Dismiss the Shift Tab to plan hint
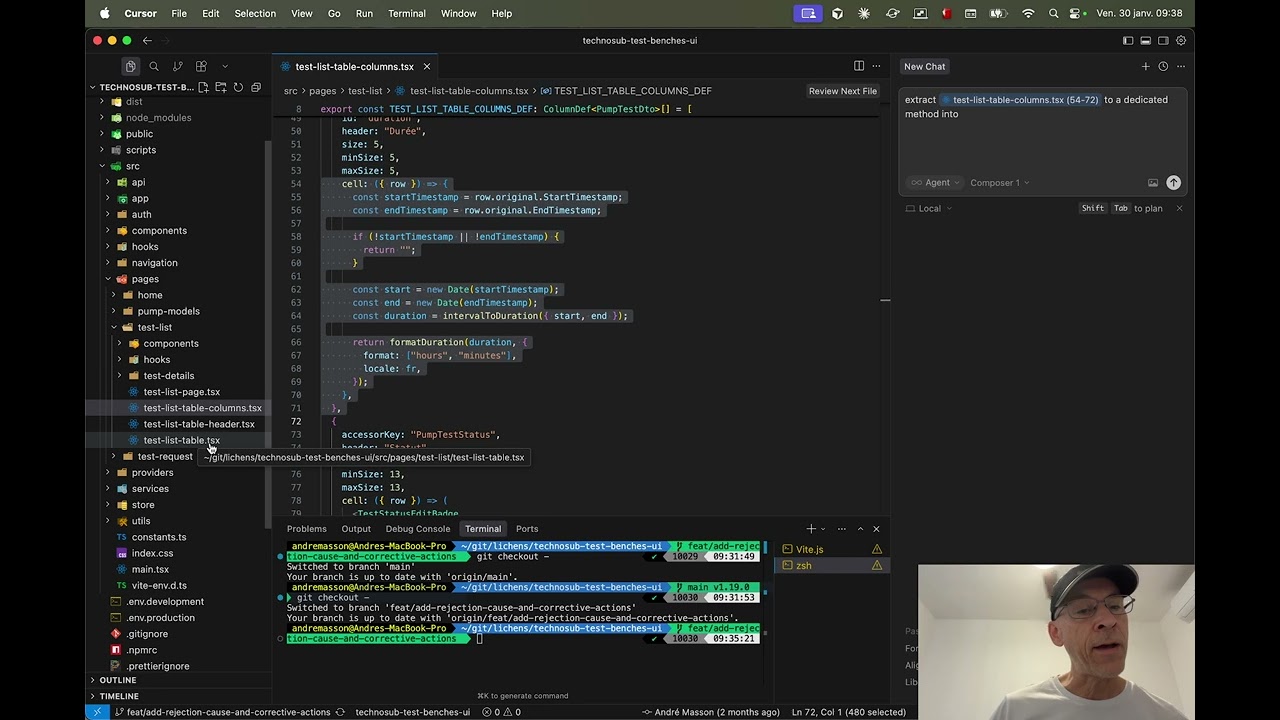This screenshot has height=720, width=1280. pos(1179,208)
